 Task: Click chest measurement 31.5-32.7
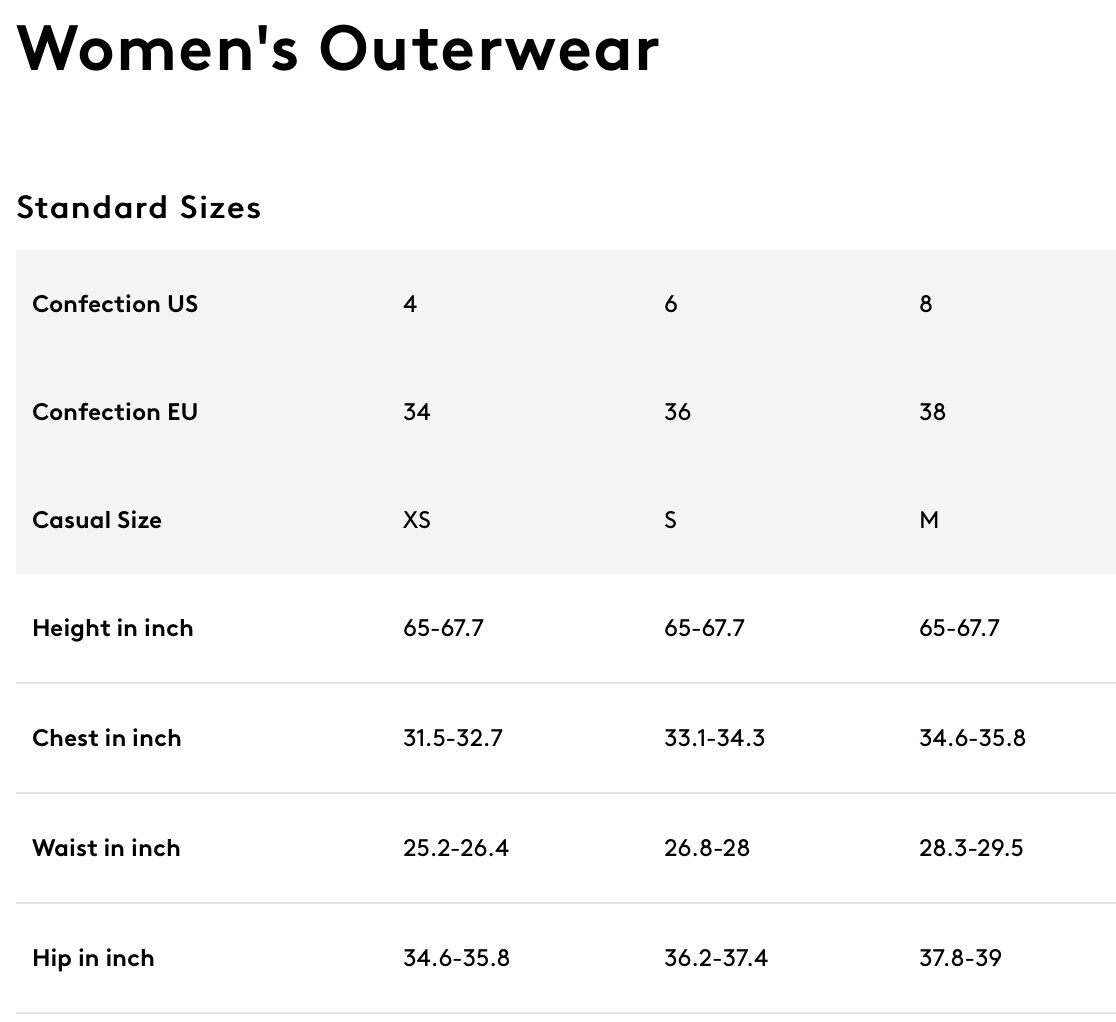pyautogui.click(x=453, y=738)
